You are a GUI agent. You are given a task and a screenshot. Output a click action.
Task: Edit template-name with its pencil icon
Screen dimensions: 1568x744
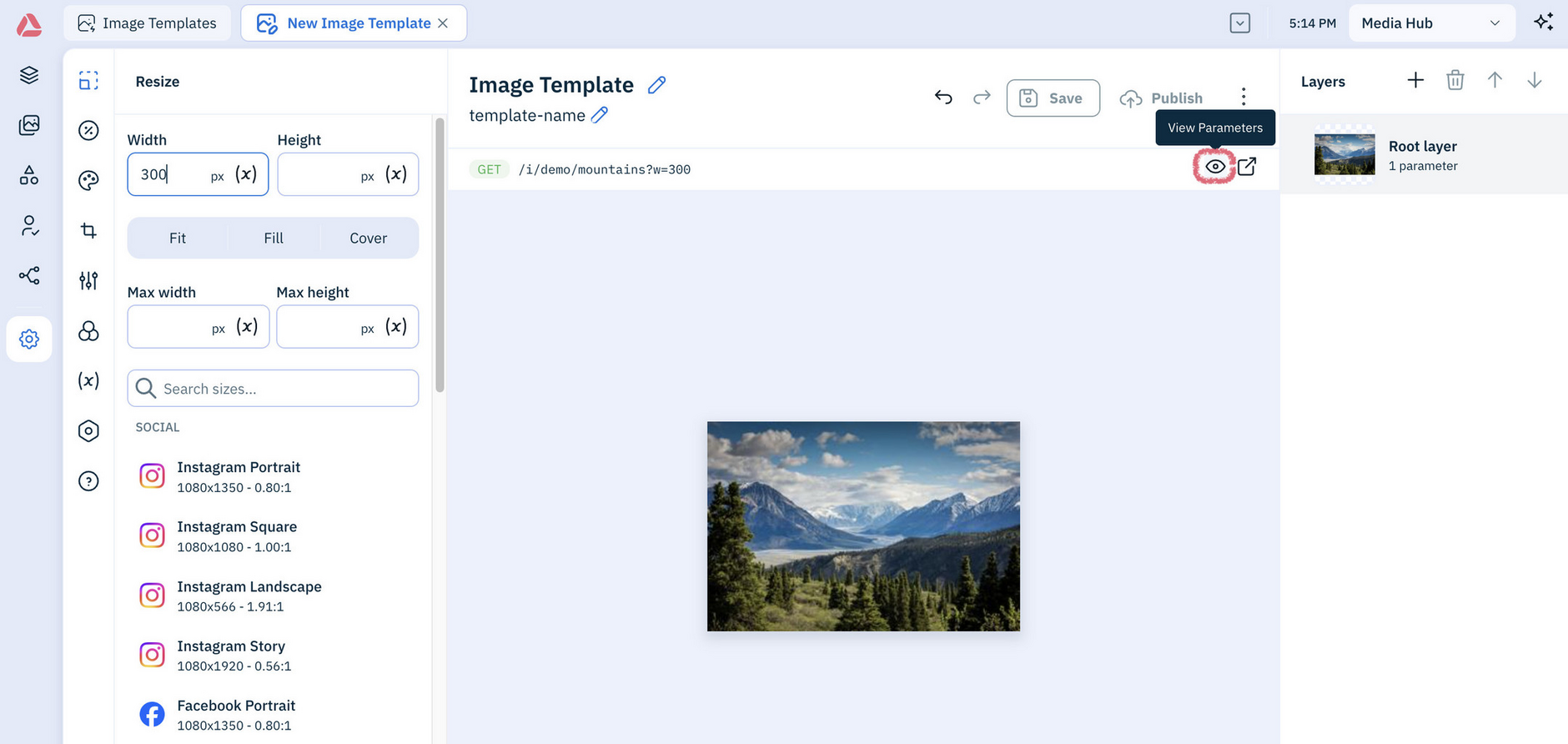pos(600,115)
